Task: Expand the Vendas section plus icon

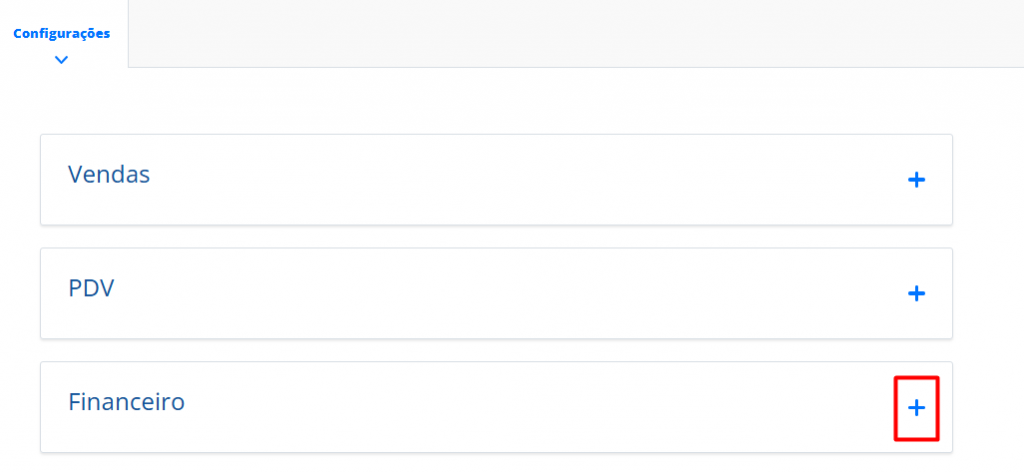Action: pos(916,180)
